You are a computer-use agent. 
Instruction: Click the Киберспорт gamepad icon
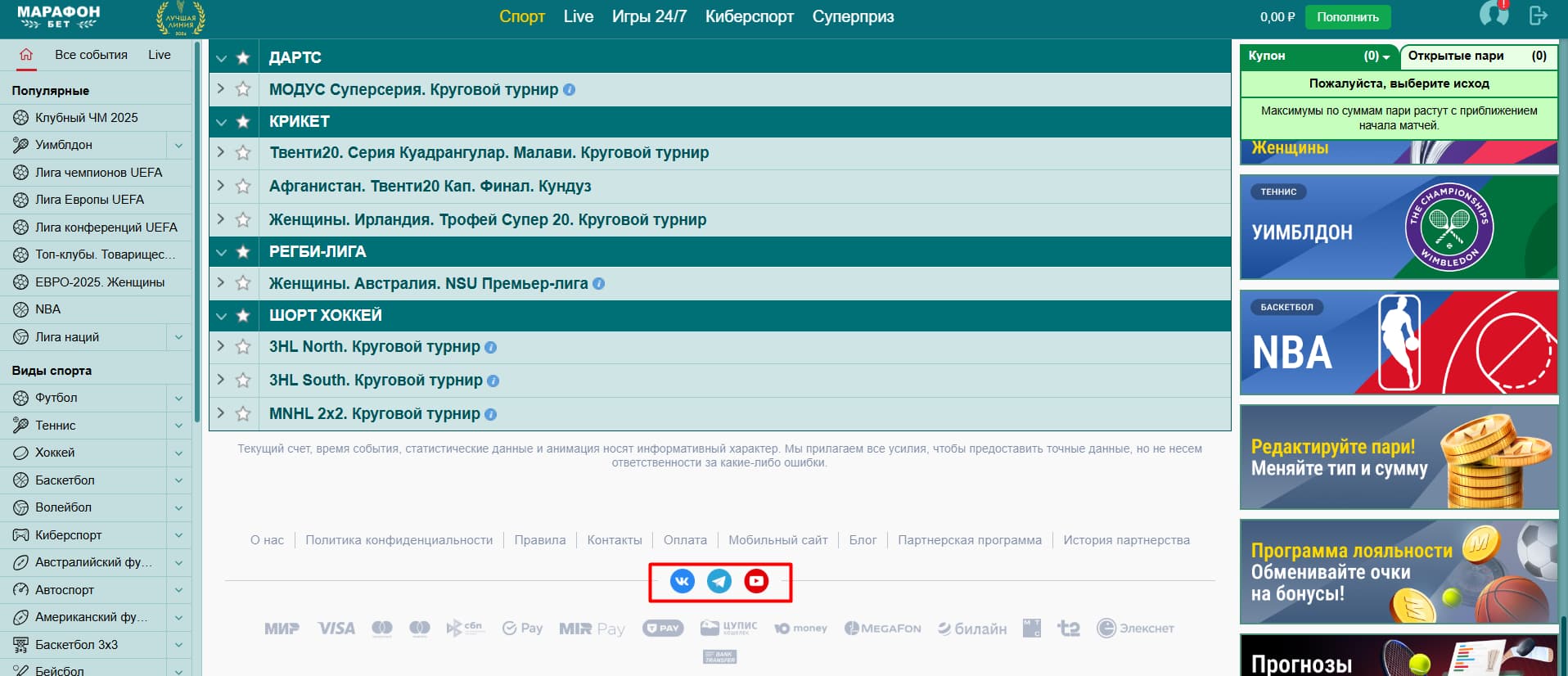(x=20, y=535)
